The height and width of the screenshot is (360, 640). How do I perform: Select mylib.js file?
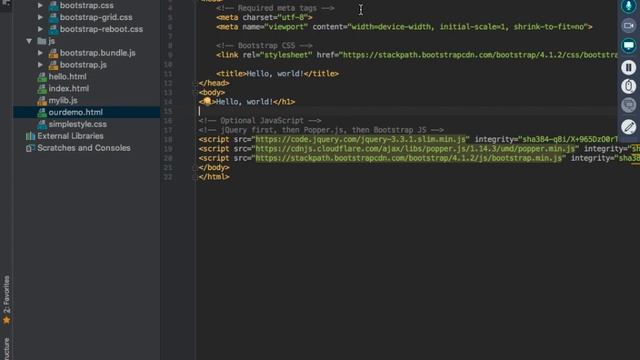coord(63,100)
